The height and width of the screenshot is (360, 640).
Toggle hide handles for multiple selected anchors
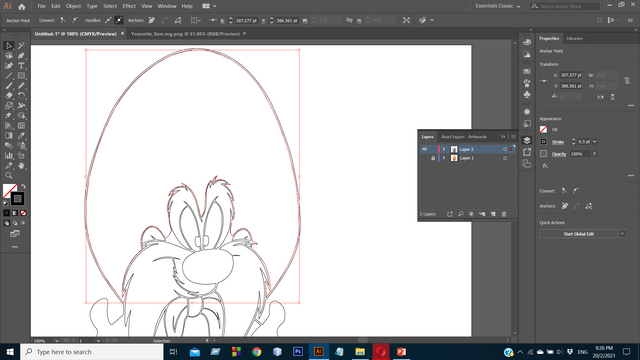[119, 20]
